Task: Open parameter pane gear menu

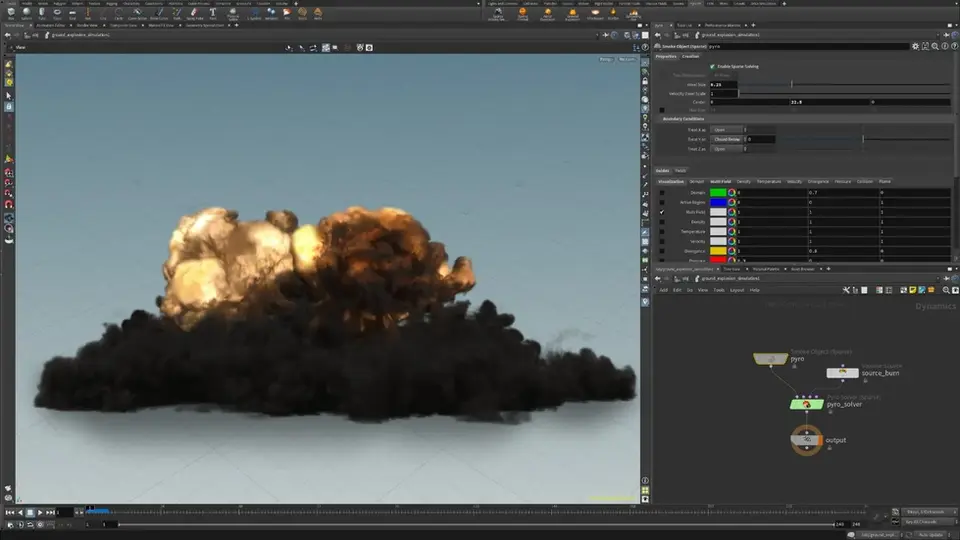Action: [915, 46]
